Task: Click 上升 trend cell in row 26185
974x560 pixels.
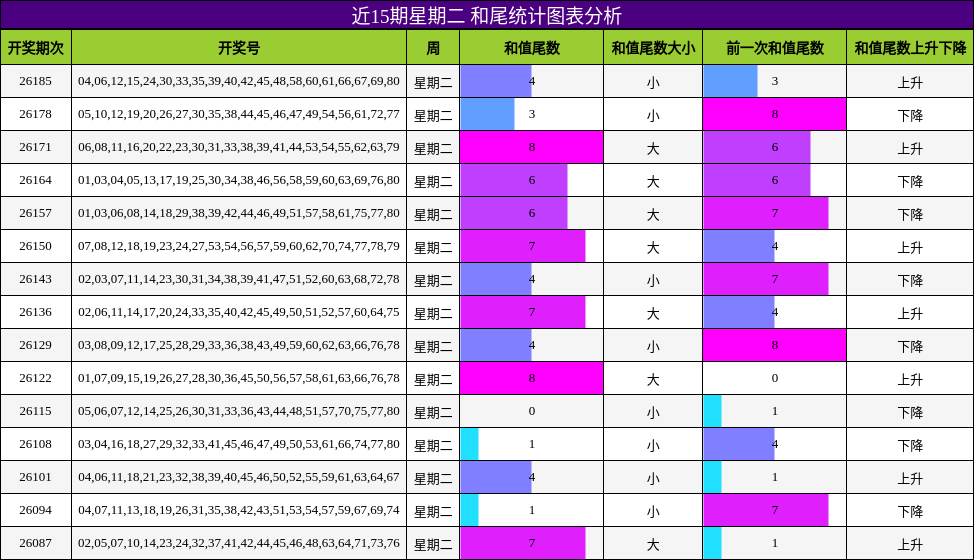Action: pyautogui.click(x=910, y=81)
